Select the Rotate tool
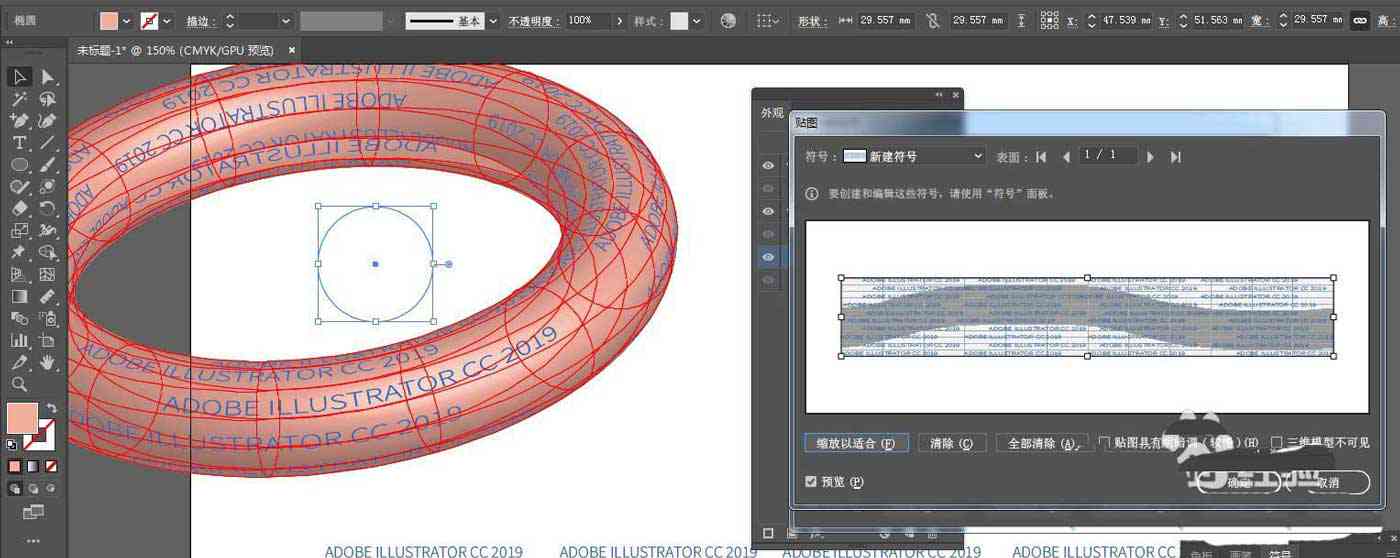 point(47,209)
